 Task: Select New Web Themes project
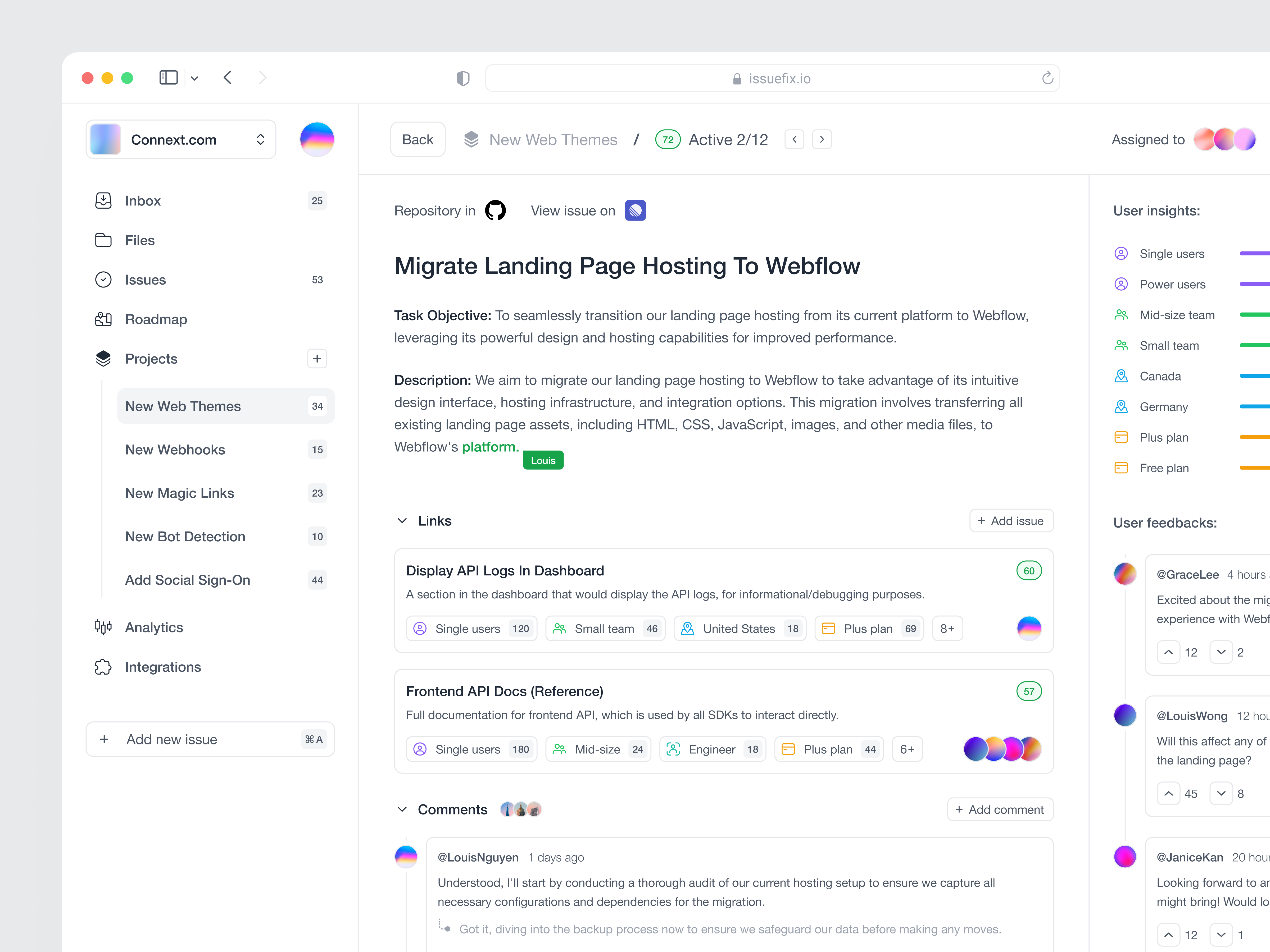click(x=226, y=406)
